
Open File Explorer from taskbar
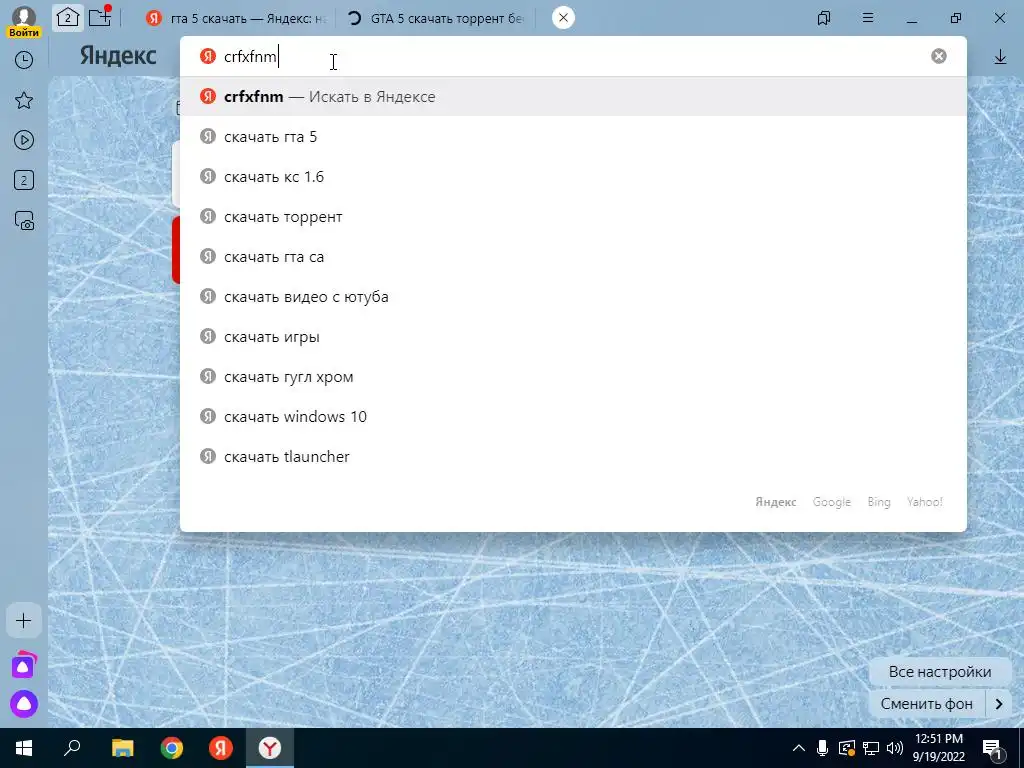coord(122,748)
